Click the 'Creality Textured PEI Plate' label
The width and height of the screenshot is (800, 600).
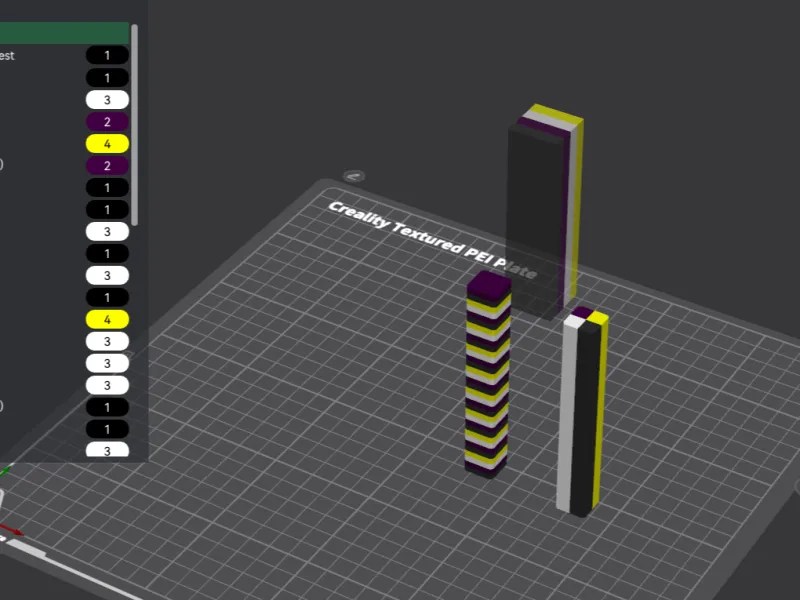pos(432,239)
